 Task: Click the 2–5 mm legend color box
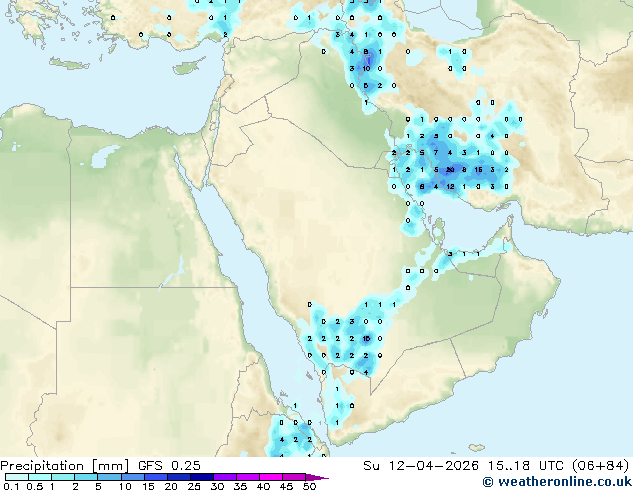86,477
